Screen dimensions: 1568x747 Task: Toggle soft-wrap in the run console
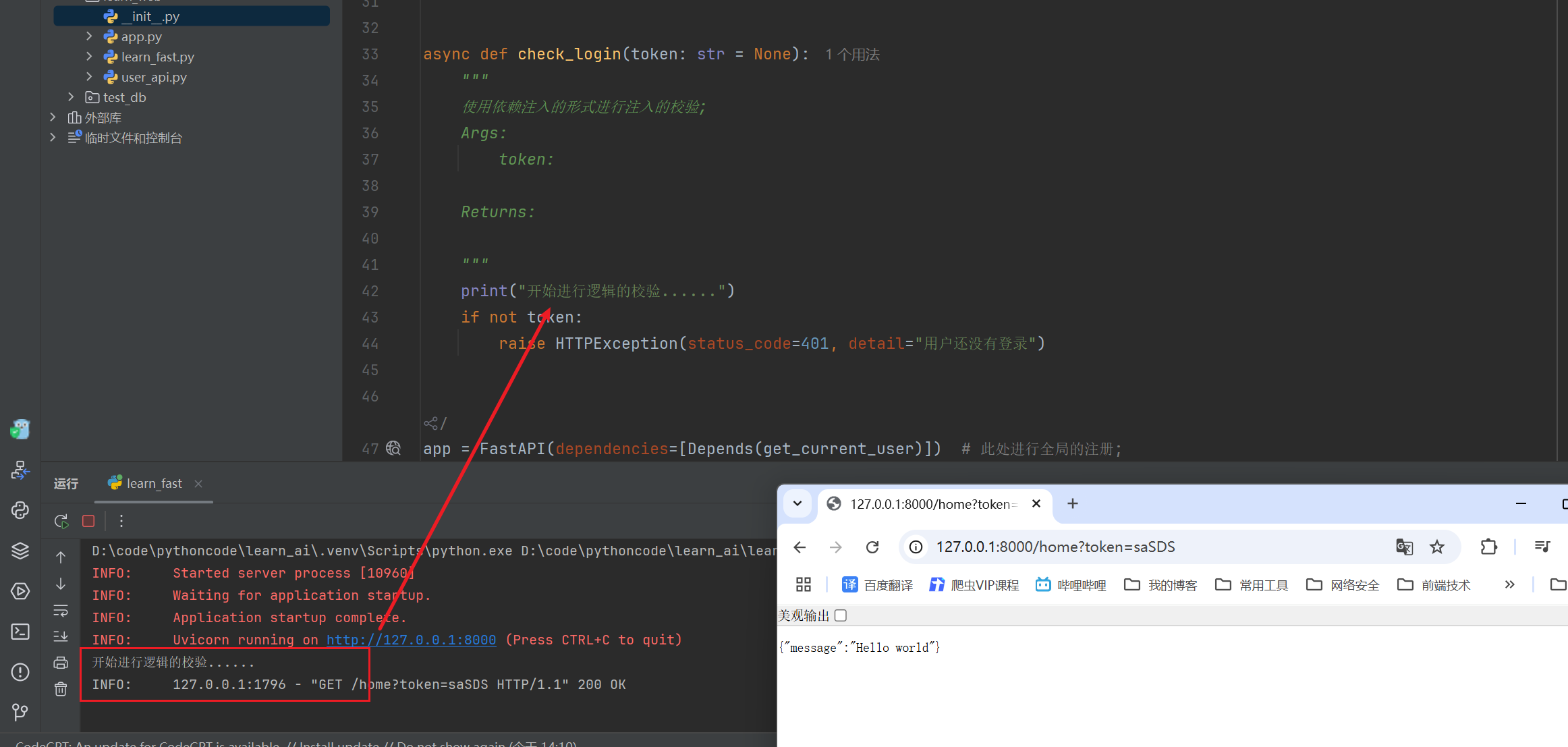pos(61,611)
